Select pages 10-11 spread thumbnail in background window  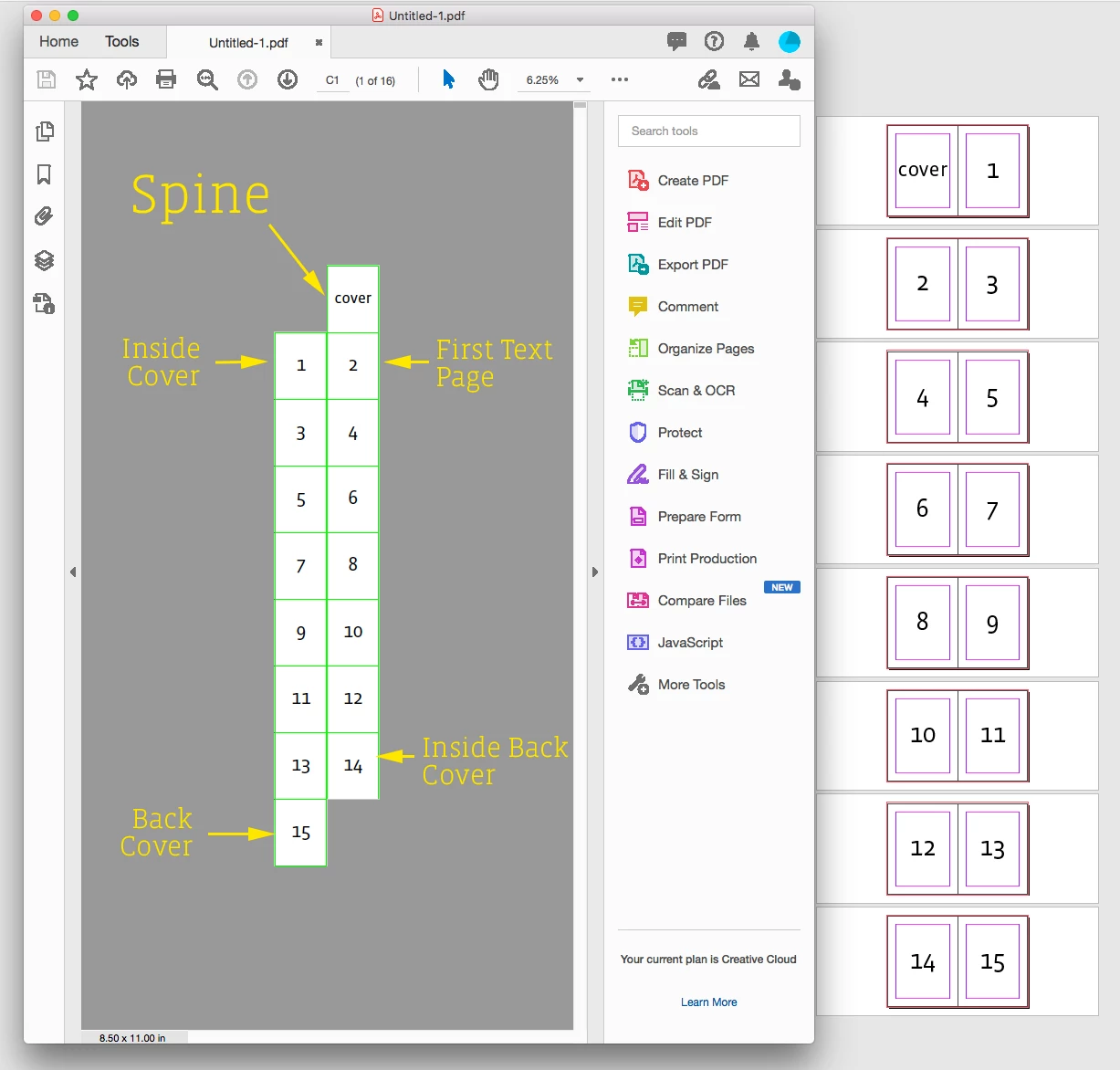958,736
